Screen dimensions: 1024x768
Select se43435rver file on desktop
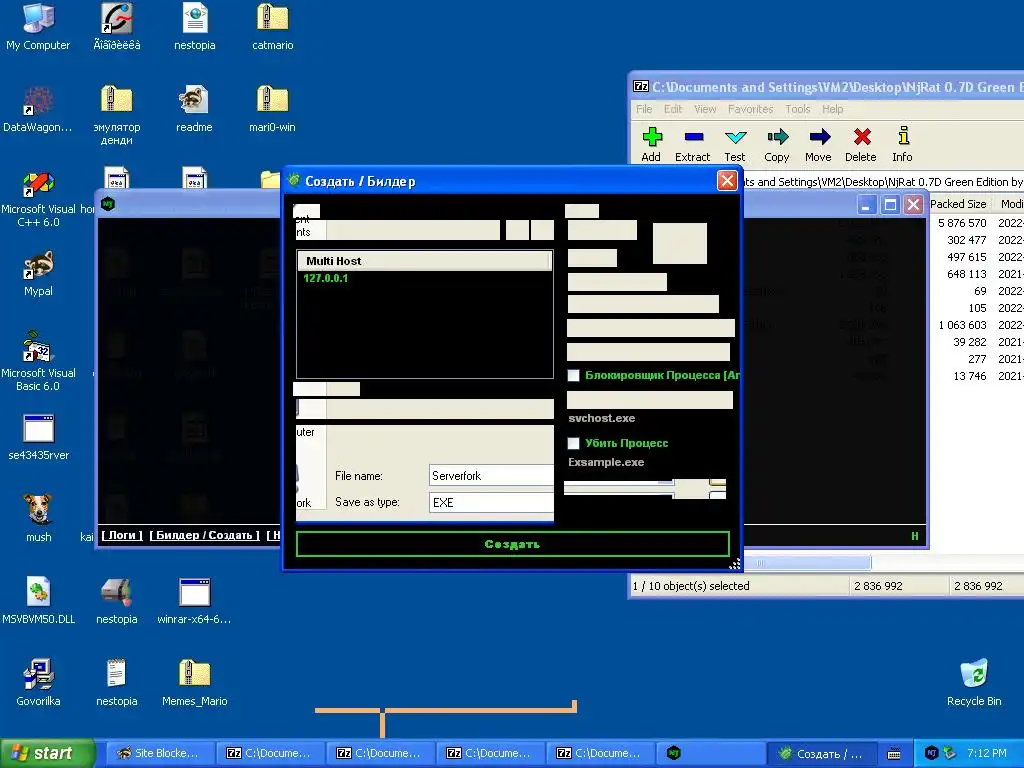[39, 437]
